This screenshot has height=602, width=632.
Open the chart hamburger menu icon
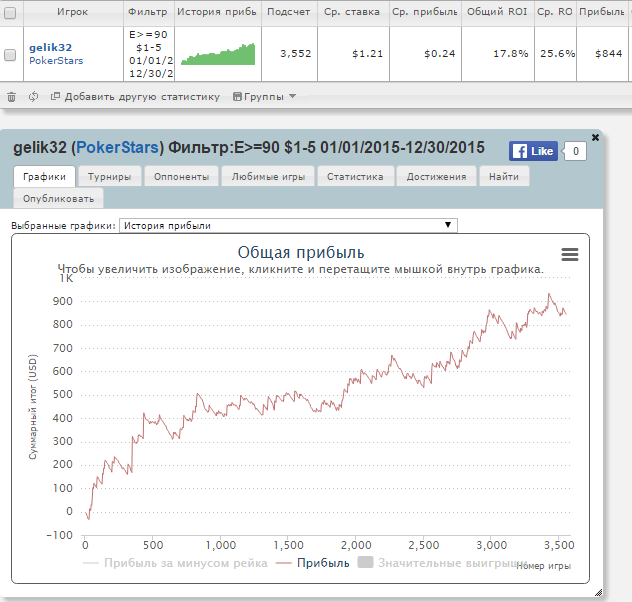[x=570, y=254]
